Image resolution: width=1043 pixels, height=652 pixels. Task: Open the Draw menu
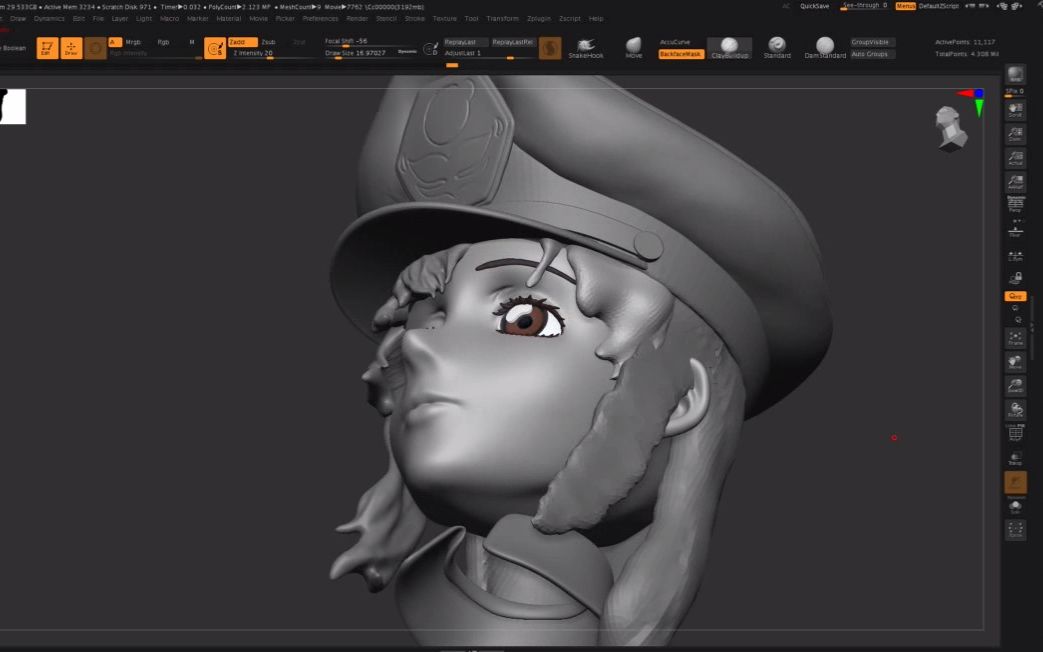click(x=18, y=19)
